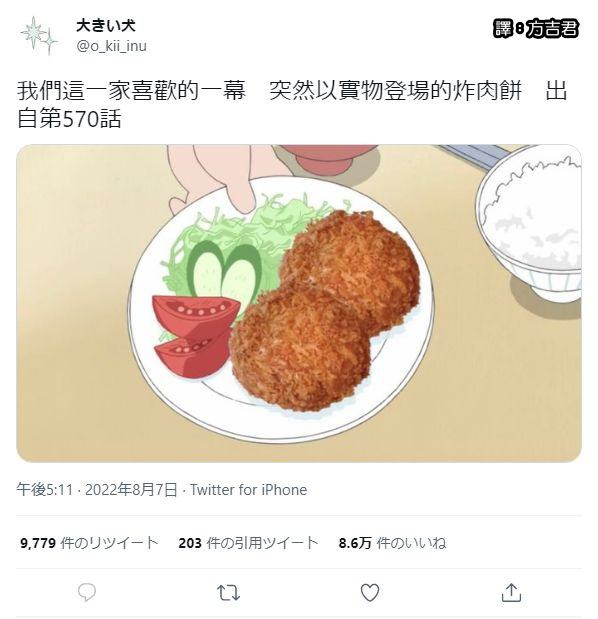
Task: Click the retweet arrows icon
Action: tap(228, 593)
